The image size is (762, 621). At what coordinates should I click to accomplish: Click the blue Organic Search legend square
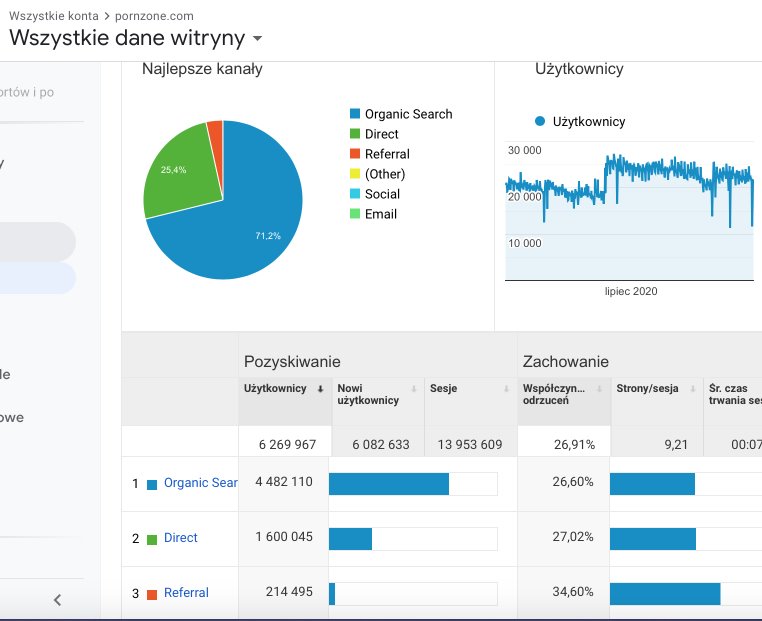[x=354, y=115]
